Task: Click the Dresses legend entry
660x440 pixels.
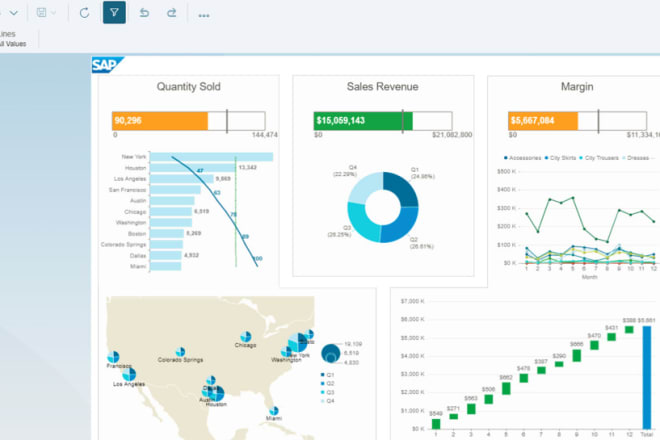Action: coord(636,158)
